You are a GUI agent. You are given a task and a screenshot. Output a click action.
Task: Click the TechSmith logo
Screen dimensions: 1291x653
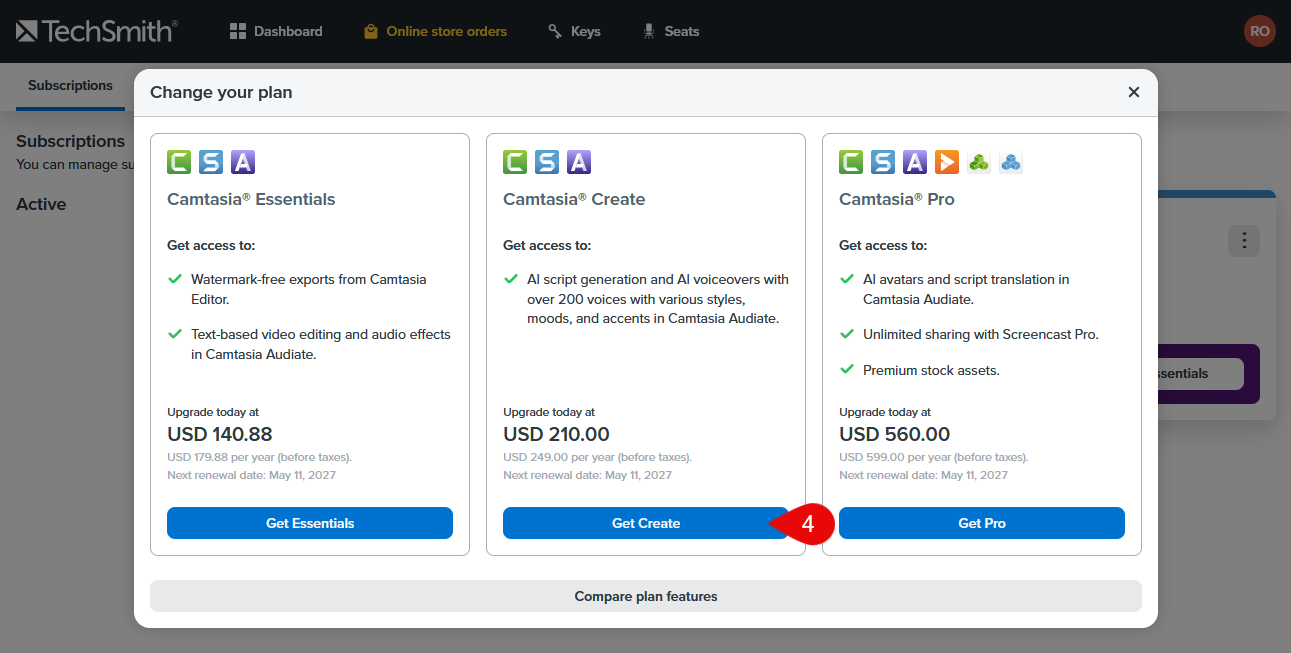[x=97, y=31]
